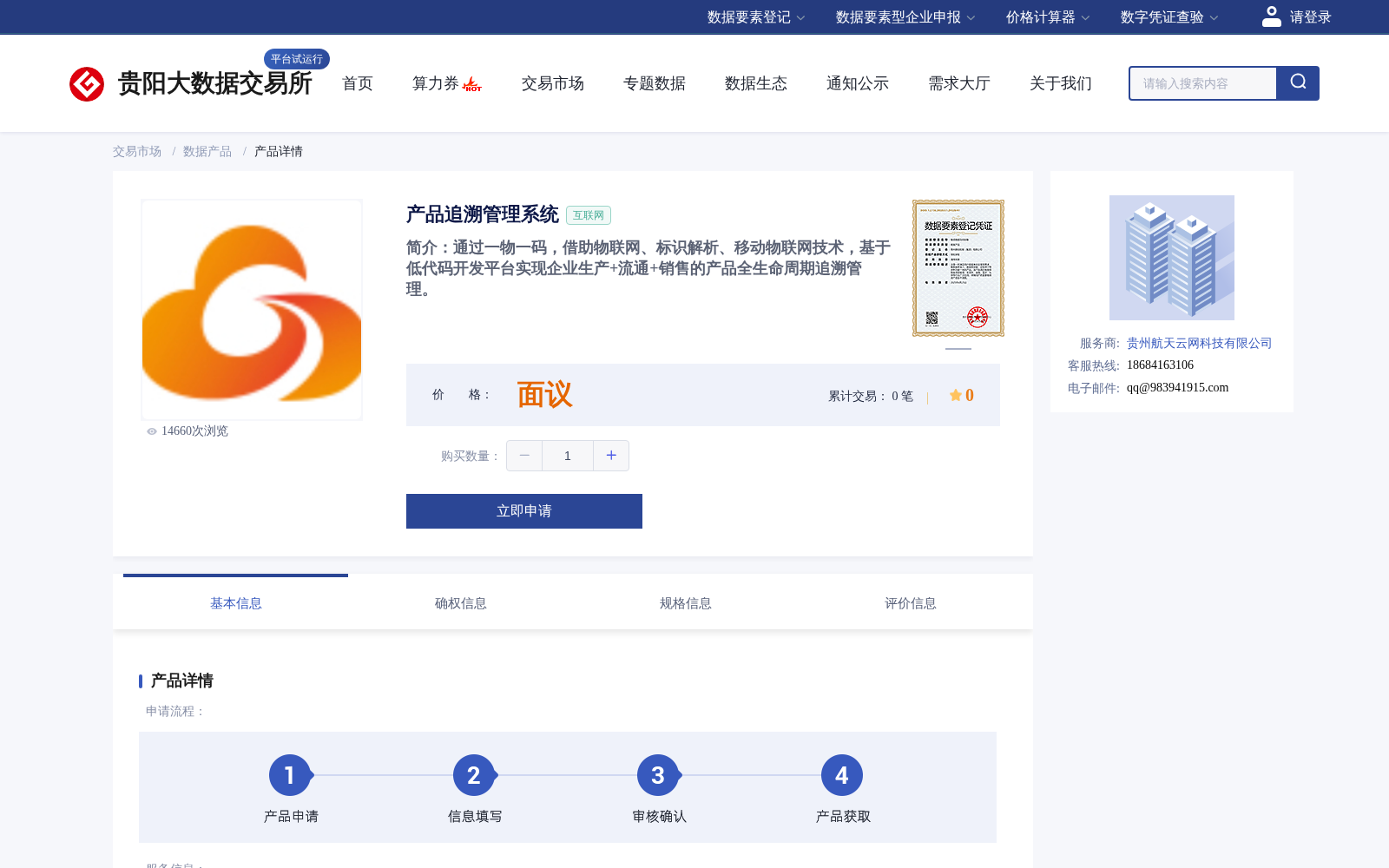Click the service provider building image
Screen dimensions: 1389x868
point(1172,258)
